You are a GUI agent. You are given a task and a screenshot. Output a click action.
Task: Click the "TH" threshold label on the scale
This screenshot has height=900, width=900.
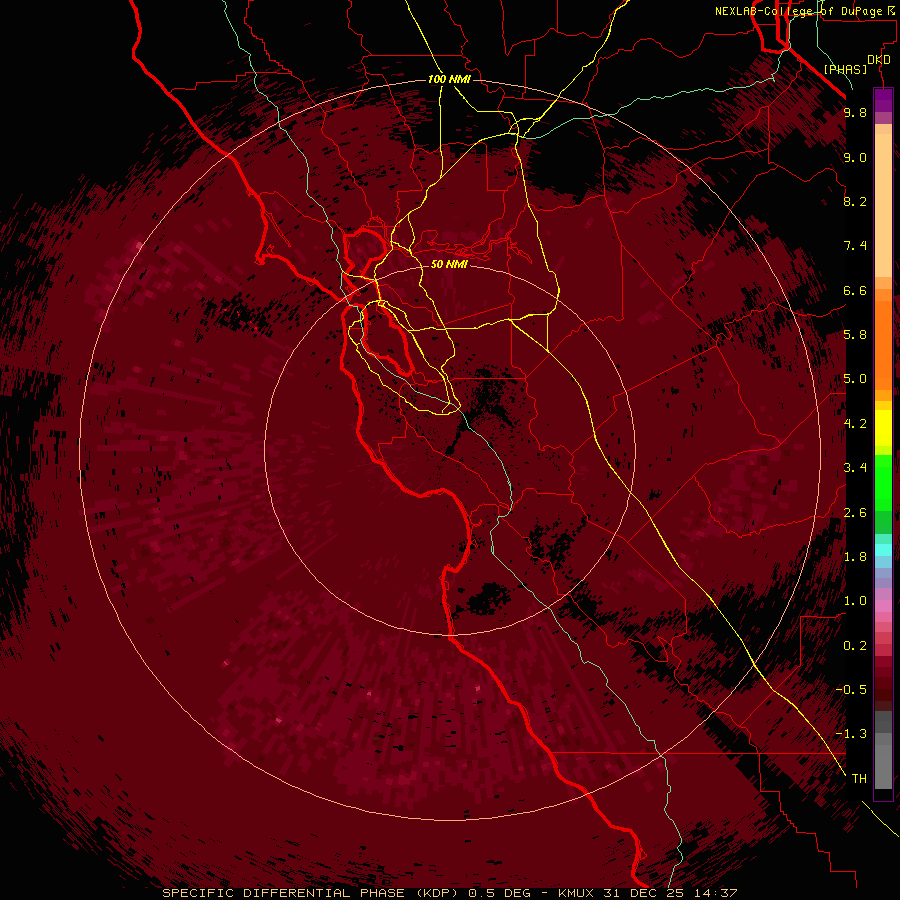[859, 779]
